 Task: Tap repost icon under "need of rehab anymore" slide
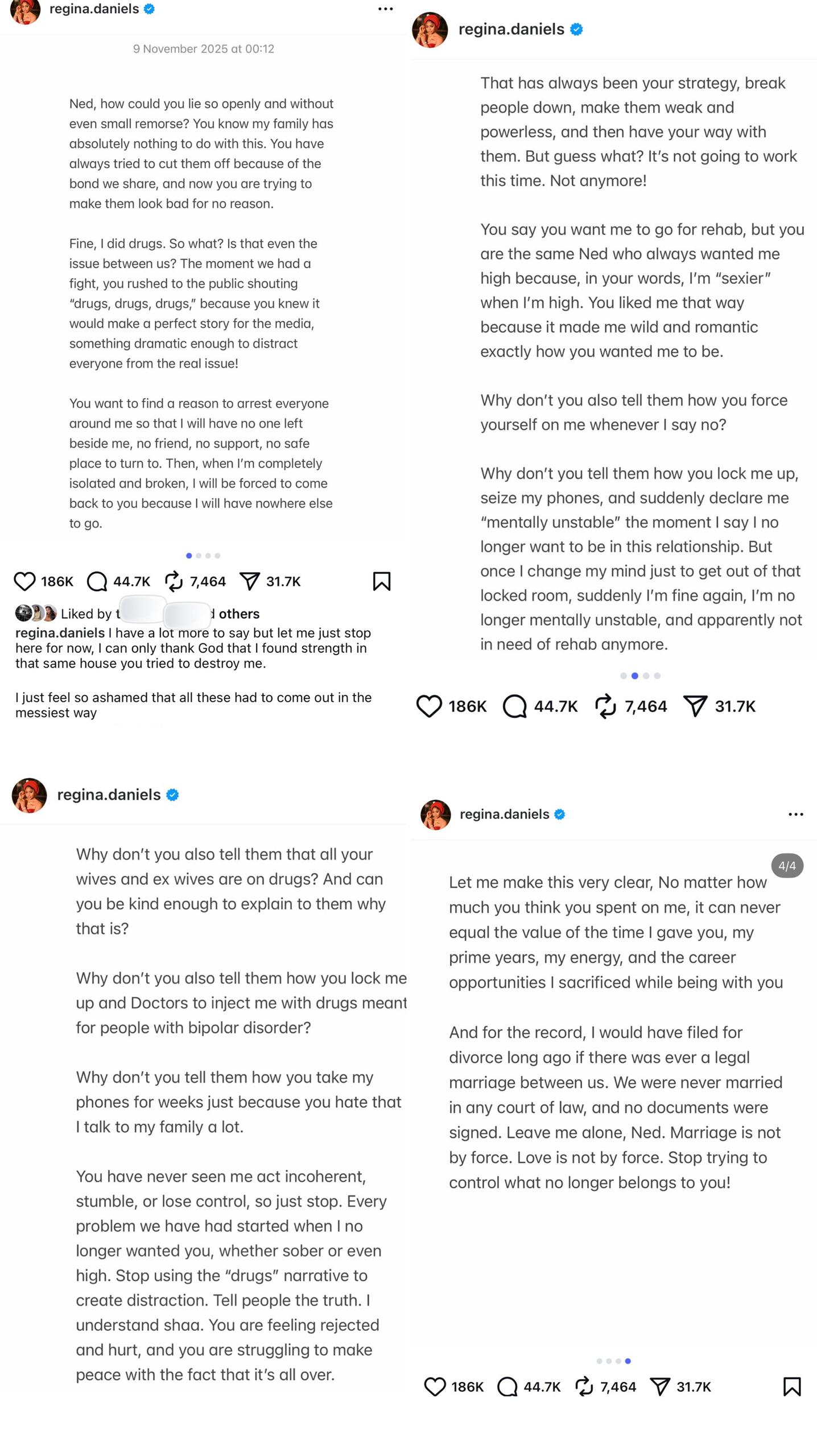[x=605, y=706]
